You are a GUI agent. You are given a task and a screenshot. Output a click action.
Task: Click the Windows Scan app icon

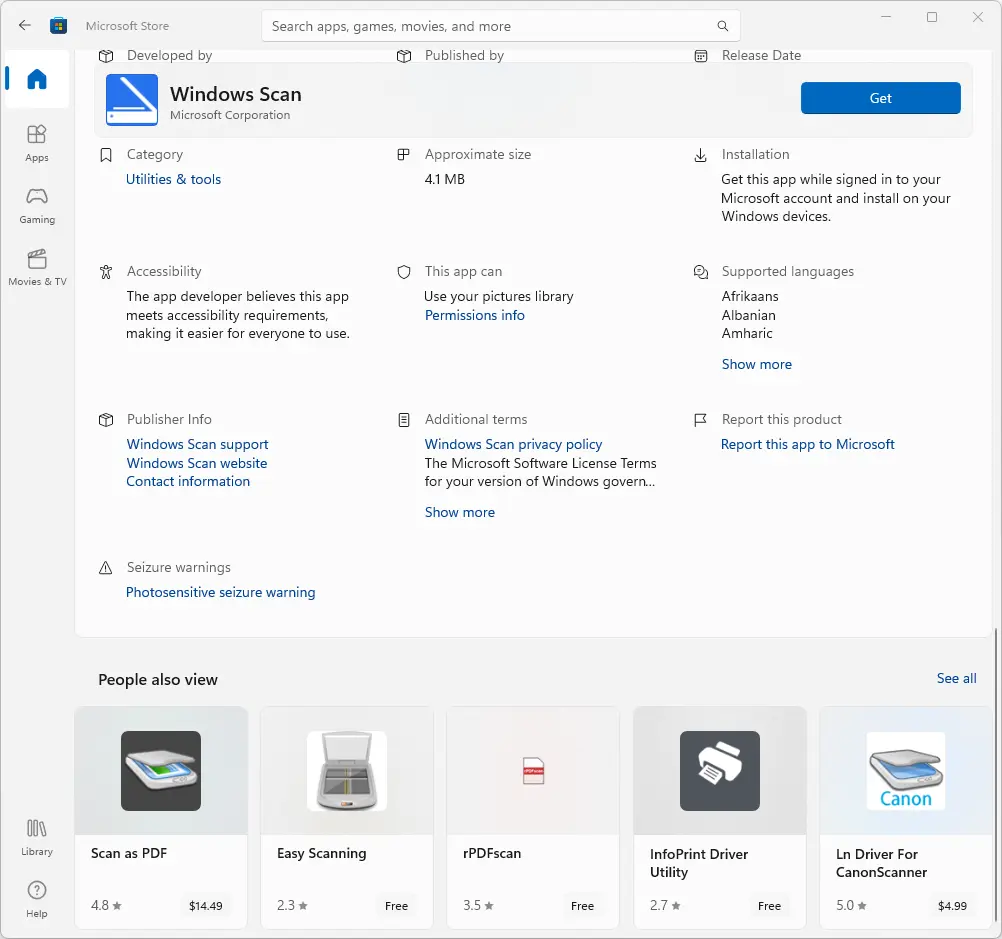point(131,100)
